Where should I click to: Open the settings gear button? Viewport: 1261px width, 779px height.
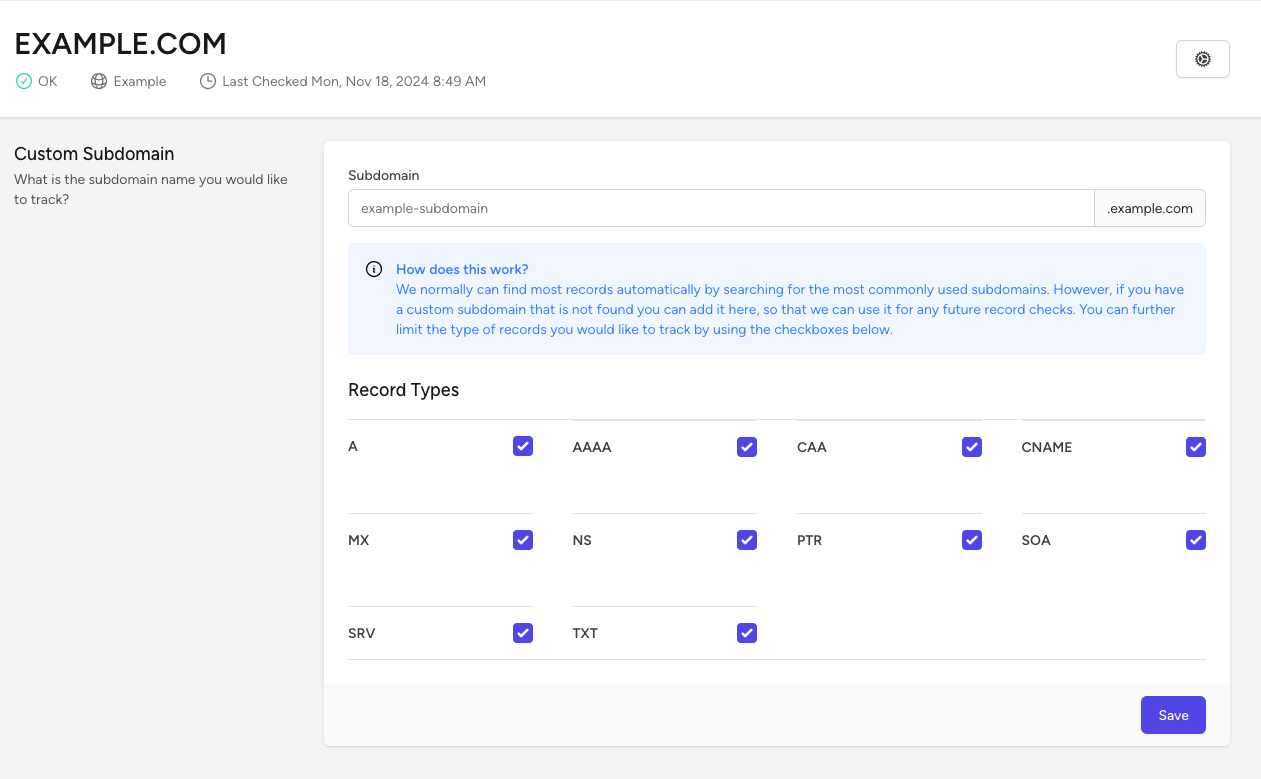click(1202, 59)
